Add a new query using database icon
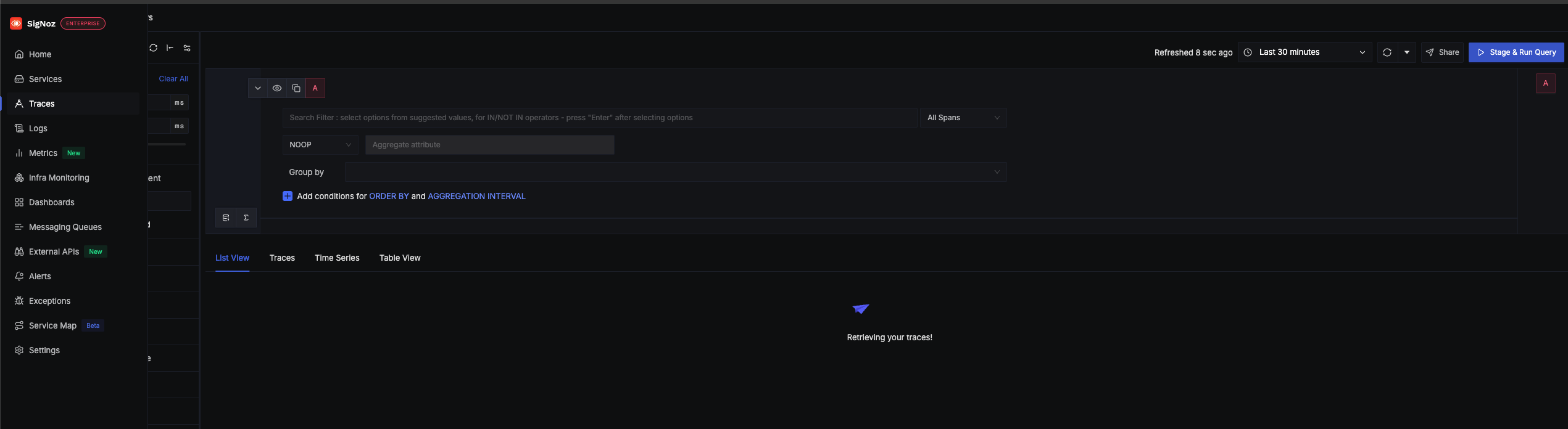The image size is (1568, 429). click(x=226, y=218)
